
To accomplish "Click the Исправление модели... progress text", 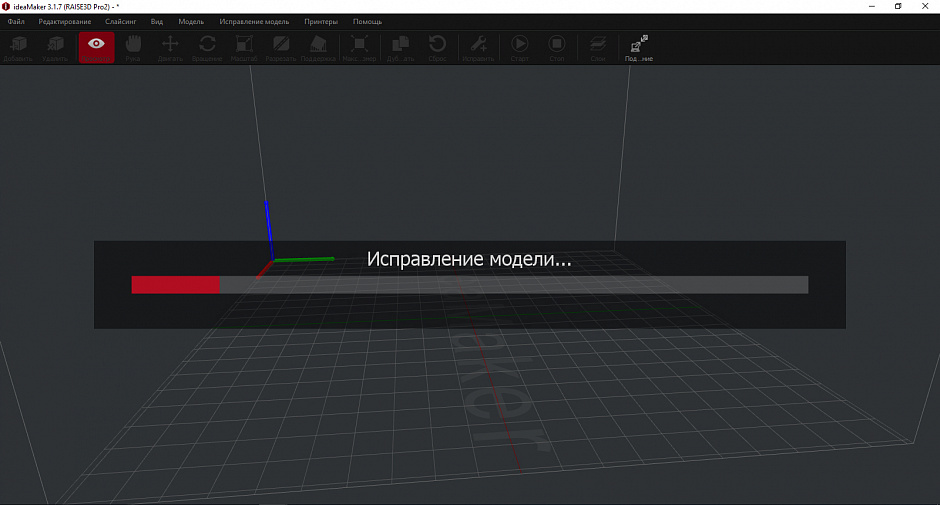I will click(469, 259).
